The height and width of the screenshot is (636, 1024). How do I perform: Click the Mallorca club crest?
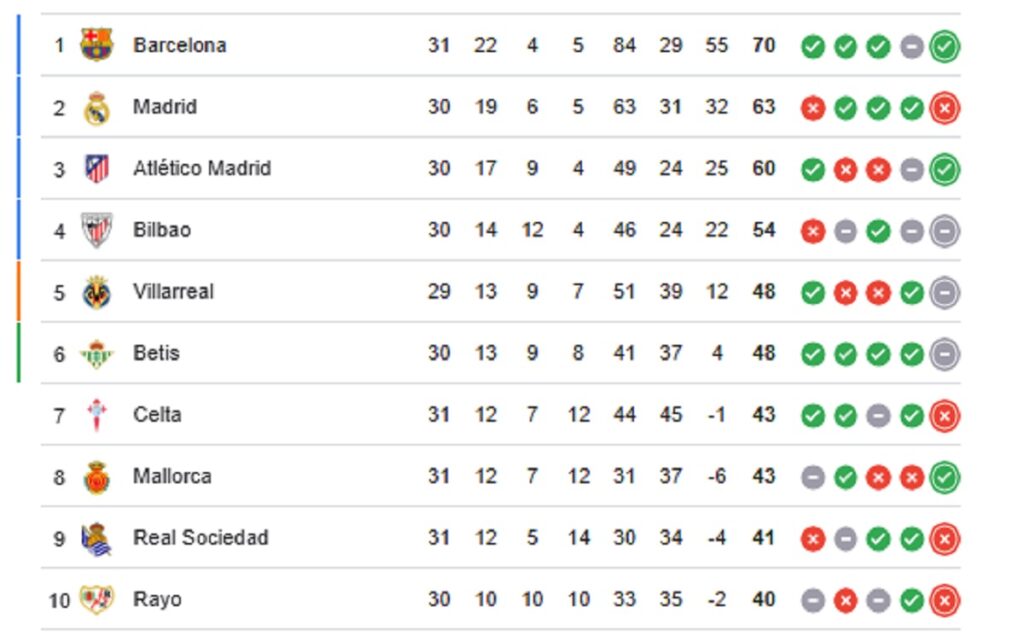point(97,477)
